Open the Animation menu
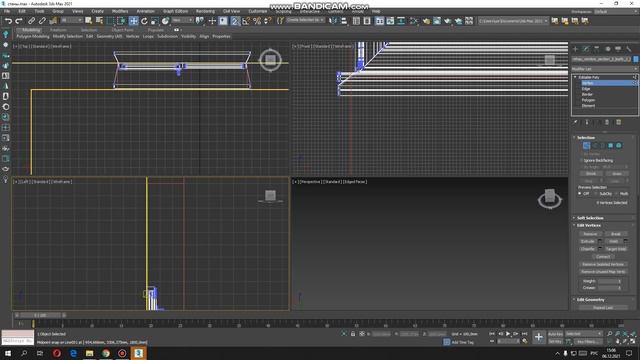This screenshot has width=640, height=360. [x=145, y=11]
